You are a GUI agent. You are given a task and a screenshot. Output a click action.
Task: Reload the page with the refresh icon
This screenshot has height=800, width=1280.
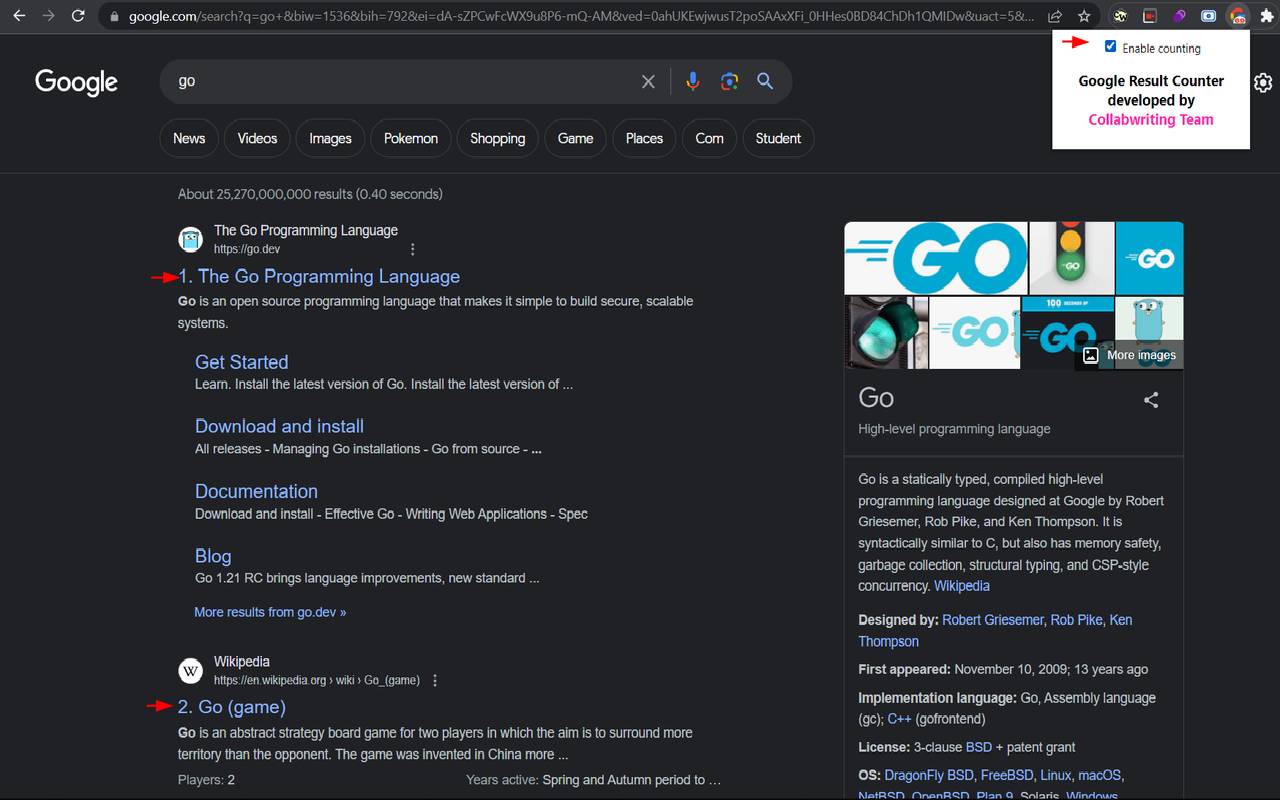click(x=78, y=16)
